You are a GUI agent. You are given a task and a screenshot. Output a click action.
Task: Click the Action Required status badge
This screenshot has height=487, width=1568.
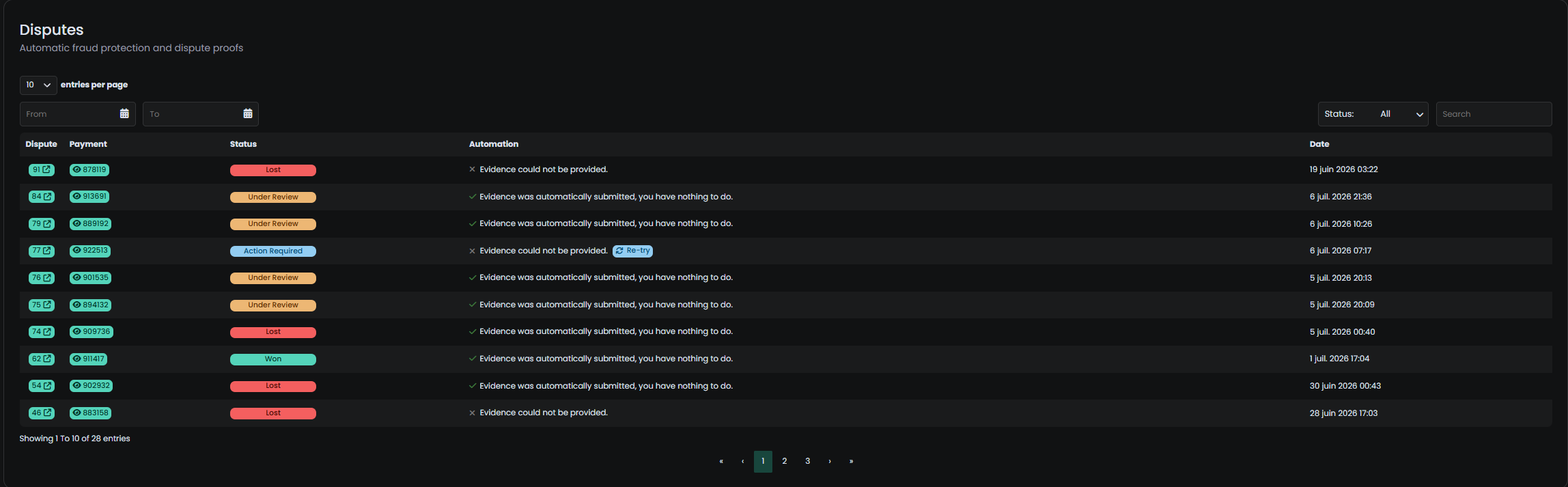273,251
